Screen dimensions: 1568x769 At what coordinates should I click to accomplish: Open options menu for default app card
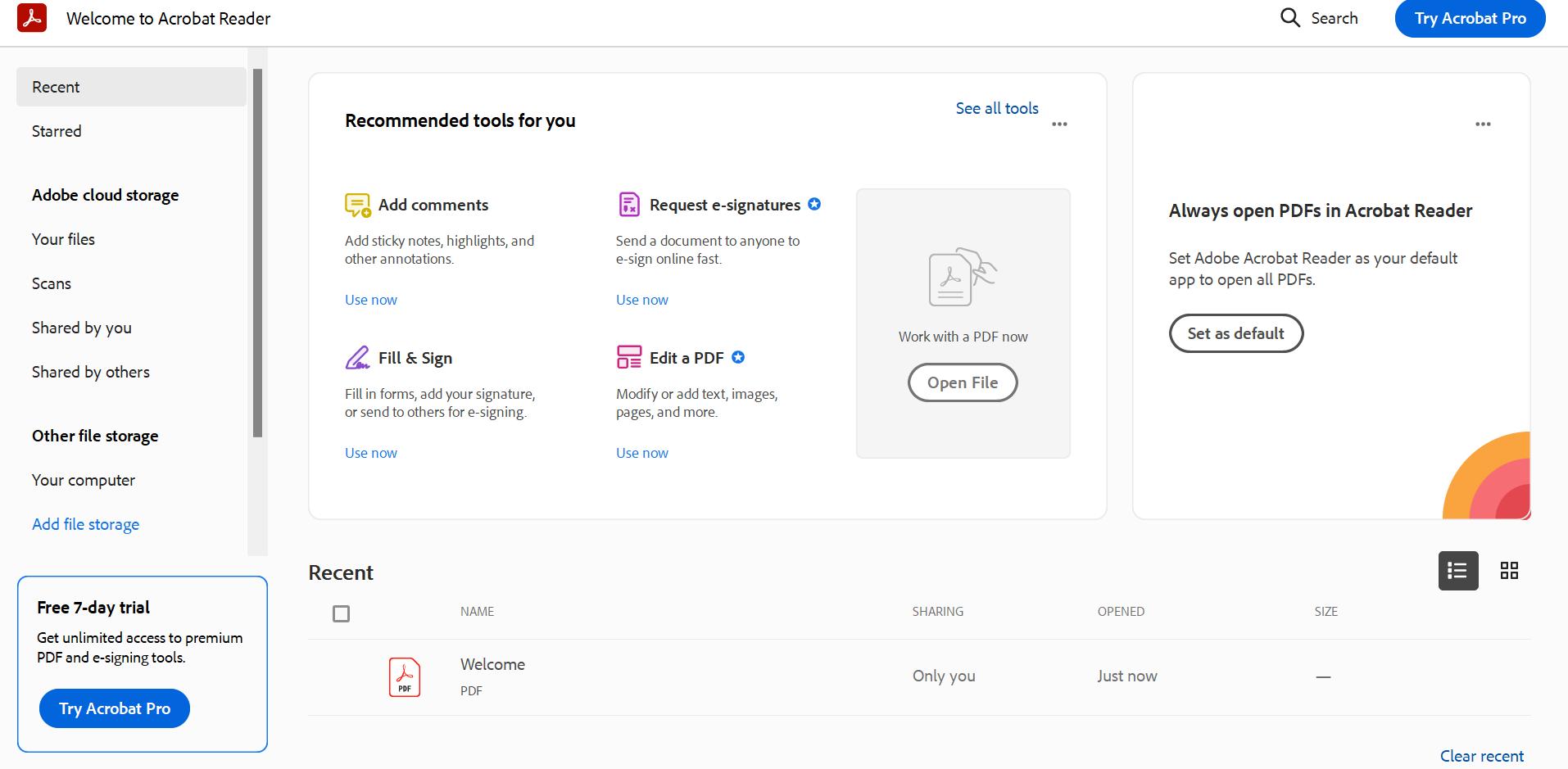1483,124
